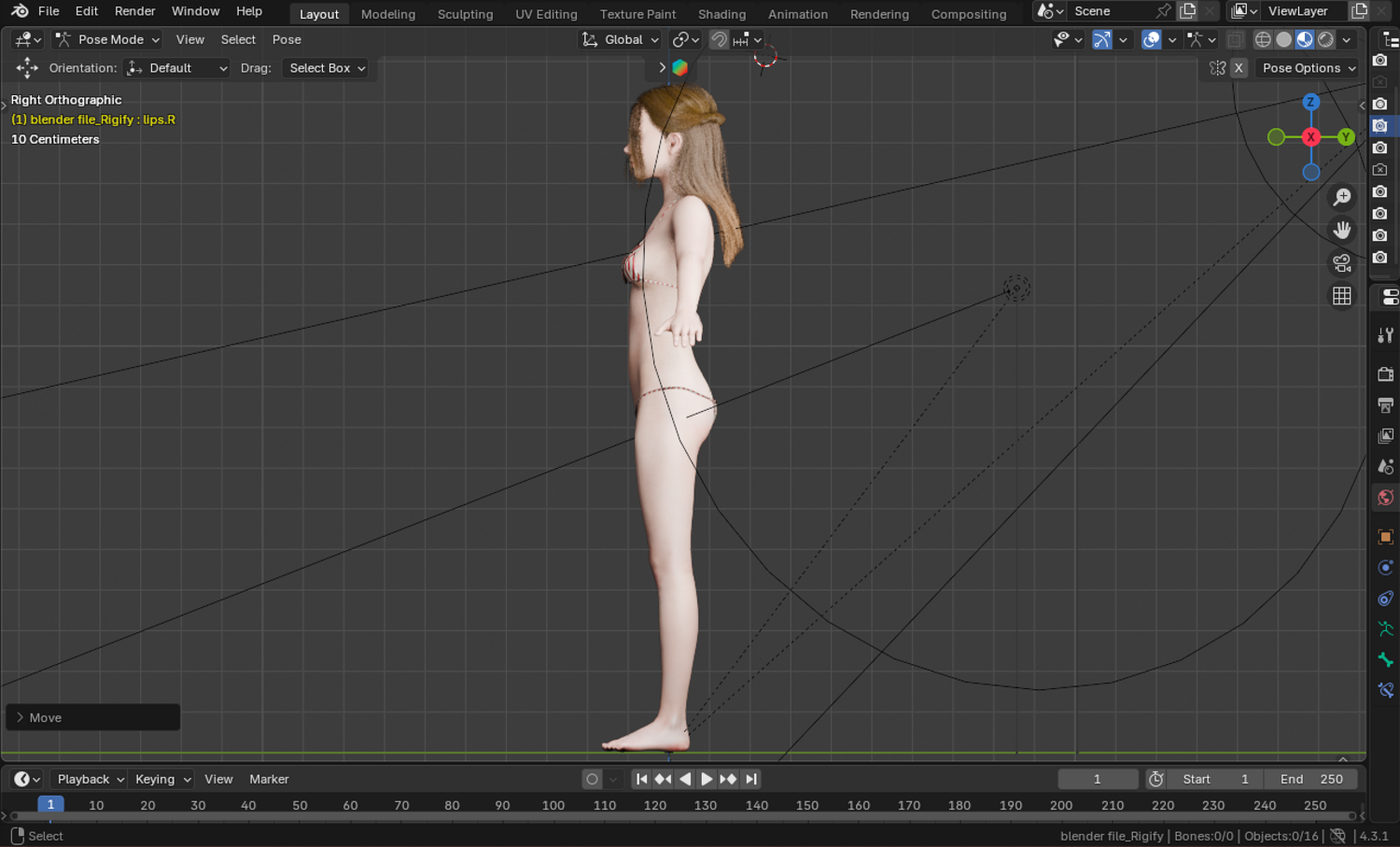
Task: Switch to rendered viewport shading
Action: point(1325,39)
